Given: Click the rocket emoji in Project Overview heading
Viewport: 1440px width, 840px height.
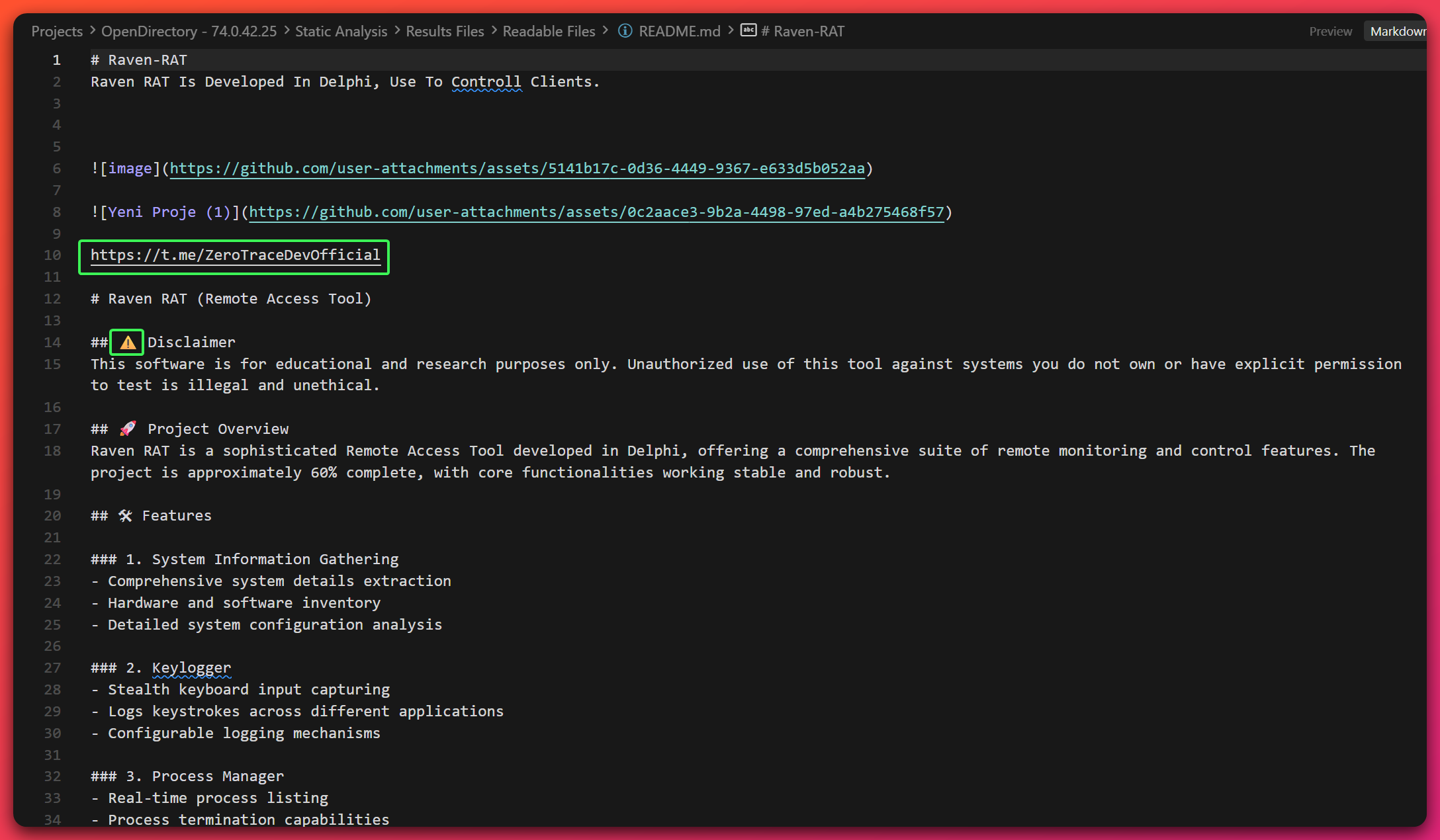Looking at the screenshot, I should [x=128, y=428].
